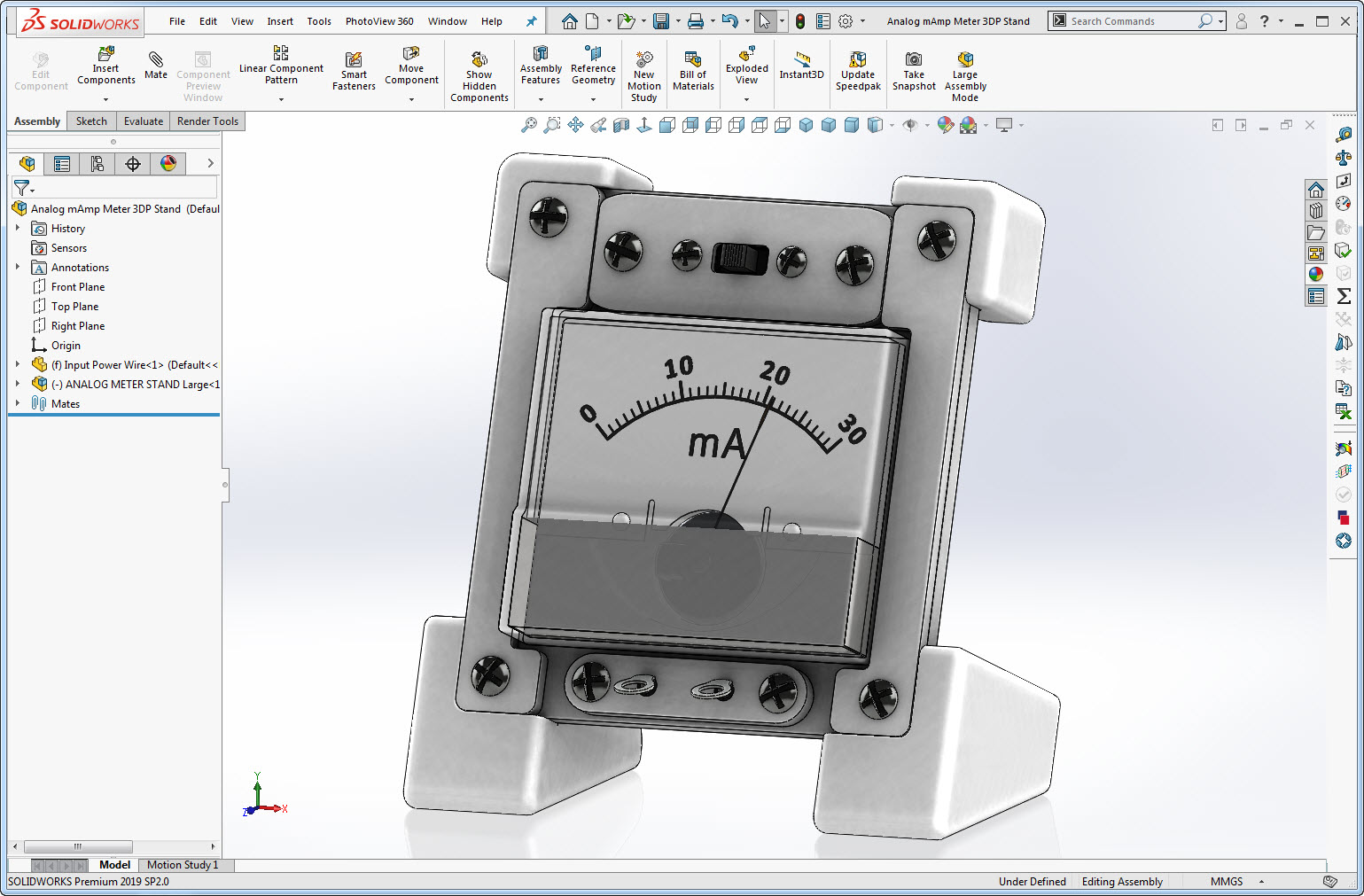
Task: Open the Insert Components dropdown arrow
Action: (x=105, y=99)
